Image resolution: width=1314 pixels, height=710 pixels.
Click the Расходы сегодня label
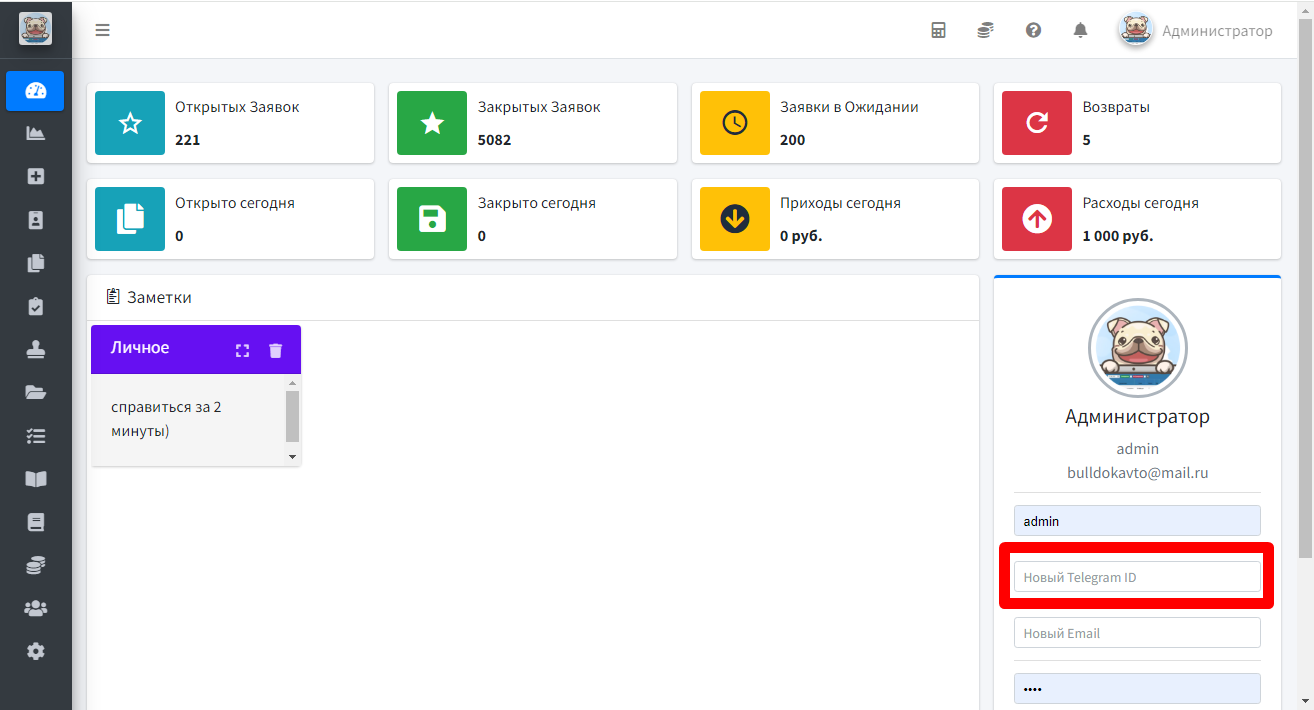pyautogui.click(x=1141, y=203)
